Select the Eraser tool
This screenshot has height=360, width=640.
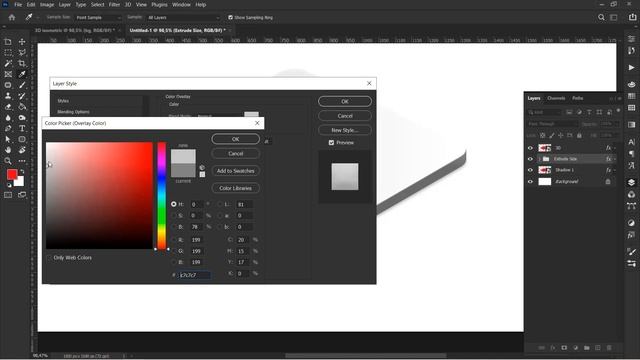coord(8,107)
